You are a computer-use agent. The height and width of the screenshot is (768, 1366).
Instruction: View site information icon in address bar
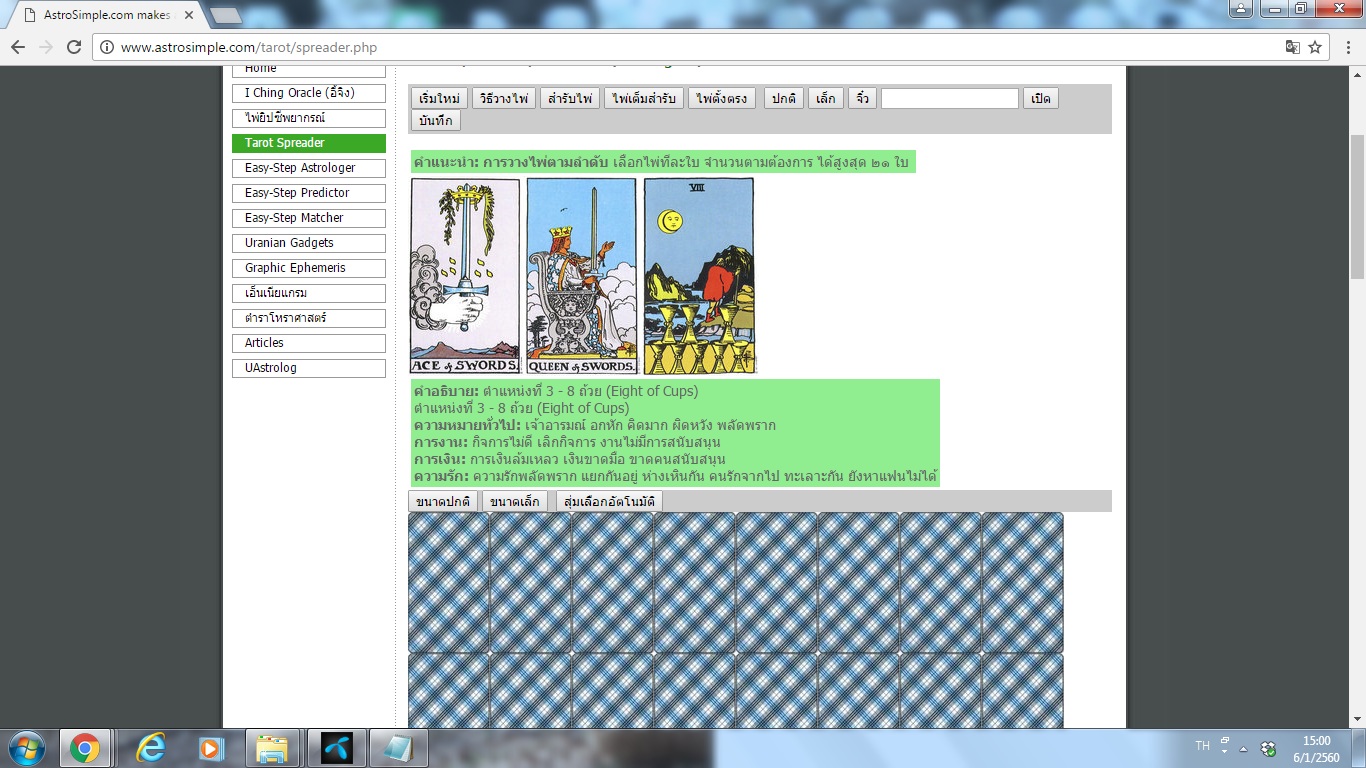click(107, 47)
